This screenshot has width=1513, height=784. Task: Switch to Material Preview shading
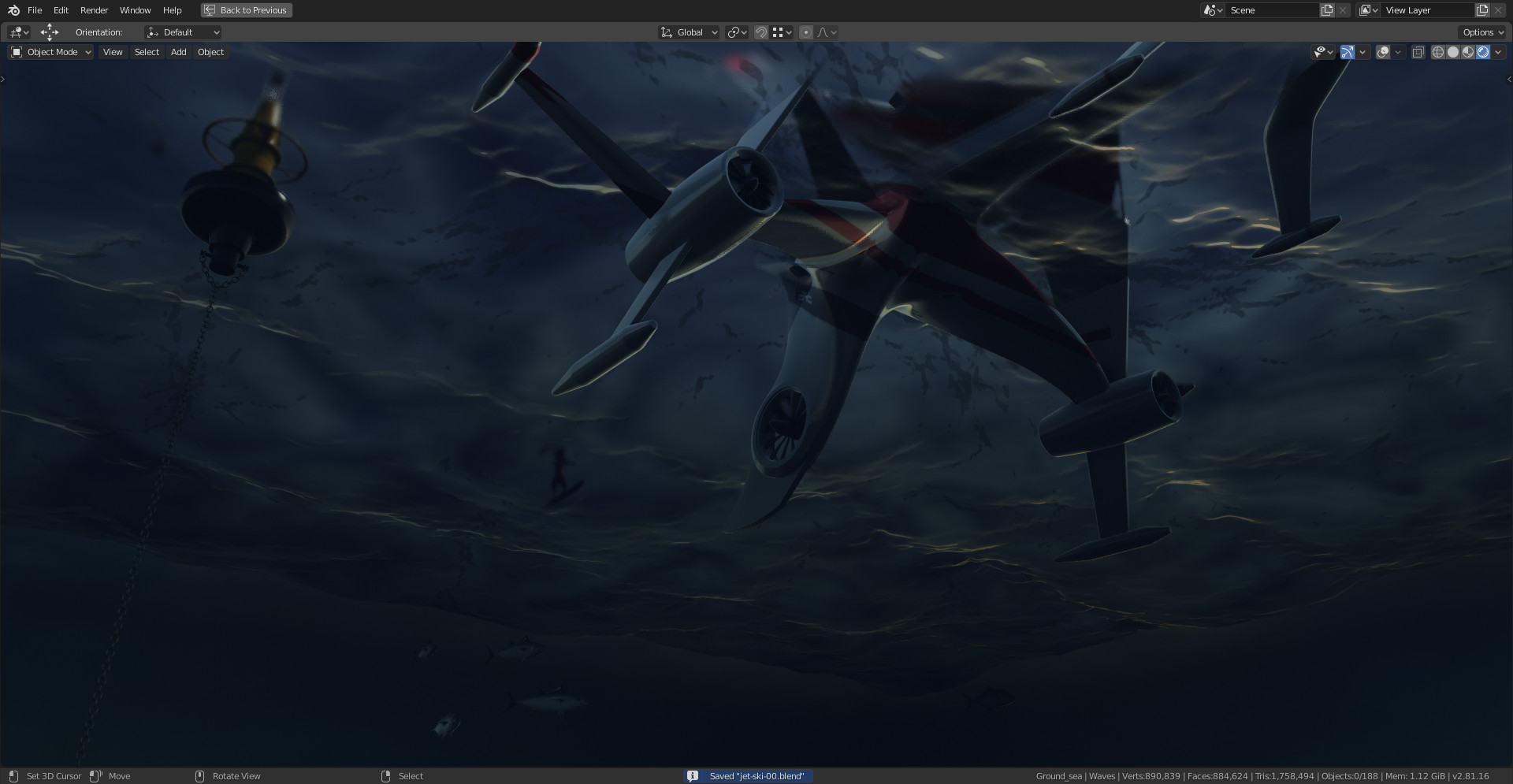[1468, 52]
